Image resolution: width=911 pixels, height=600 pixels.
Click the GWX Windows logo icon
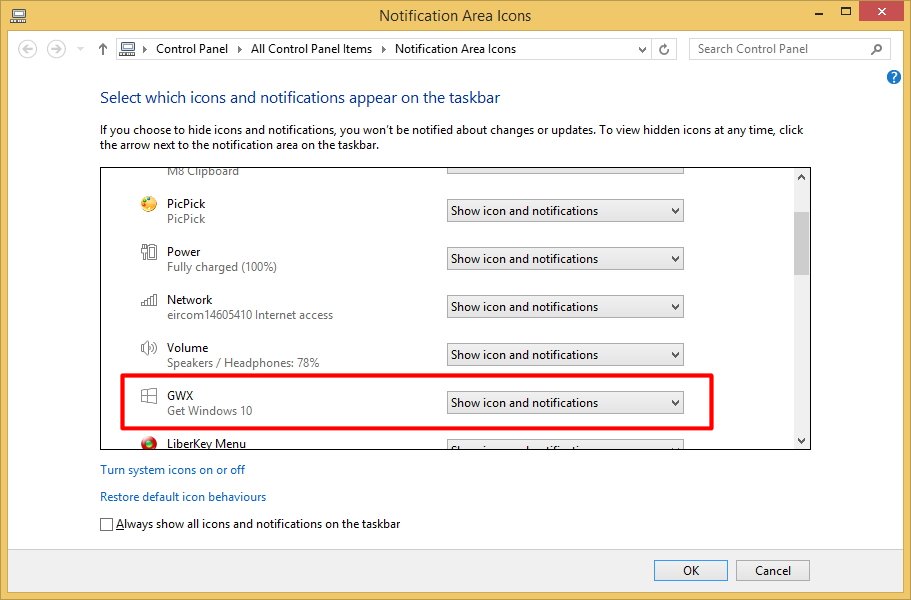(149, 396)
